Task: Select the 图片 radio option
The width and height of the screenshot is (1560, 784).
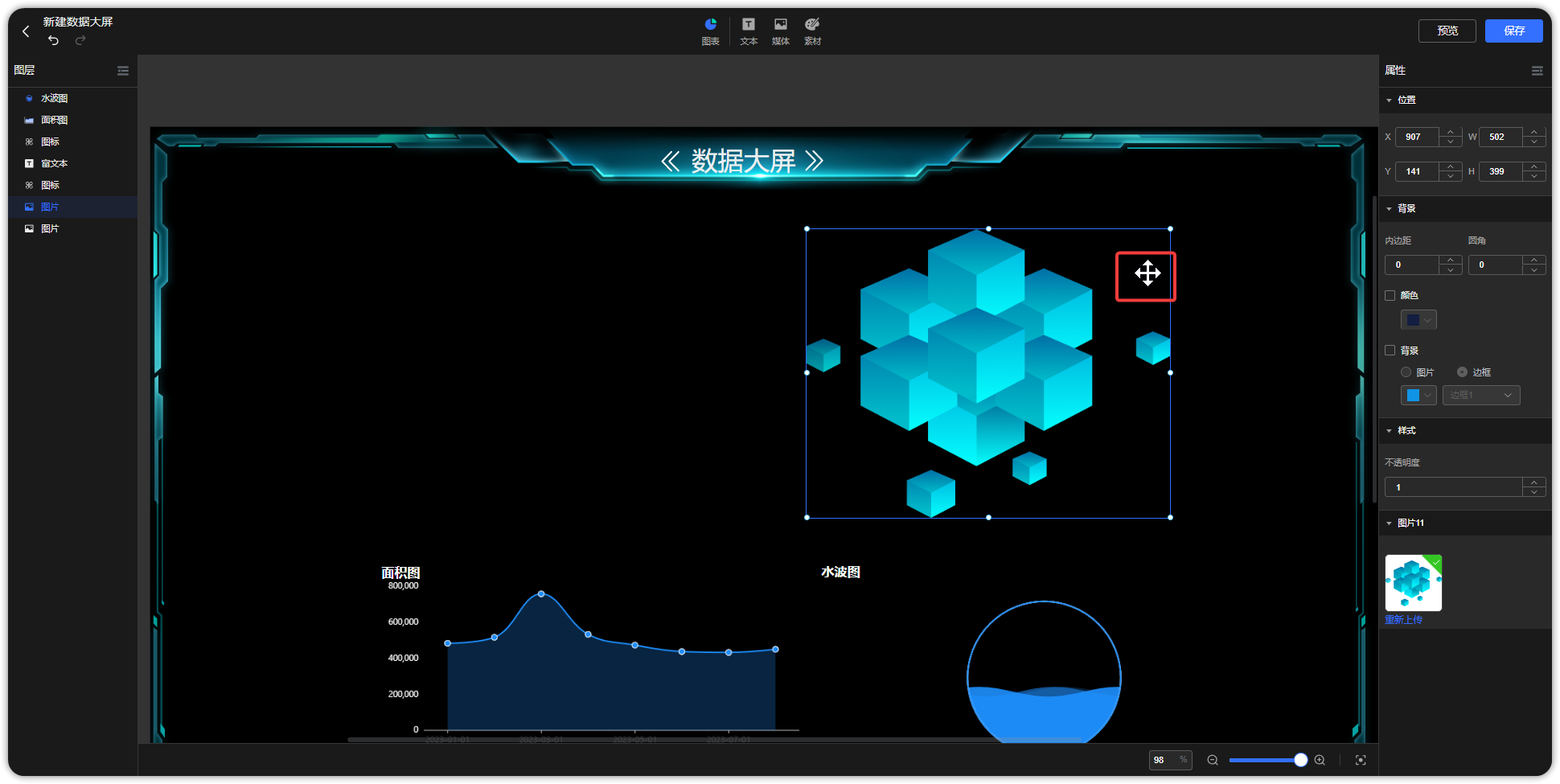Action: point(1406,372)
